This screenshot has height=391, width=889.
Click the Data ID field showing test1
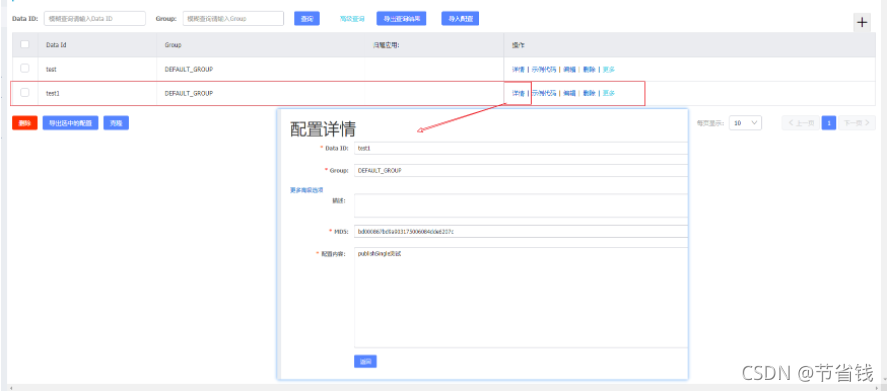click(520, 148)
